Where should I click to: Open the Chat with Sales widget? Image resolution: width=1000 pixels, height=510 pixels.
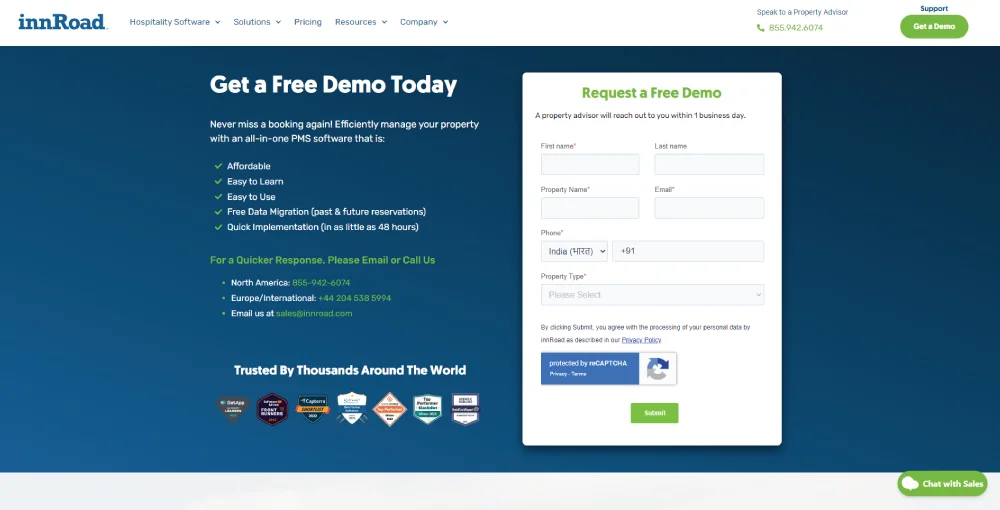tap(942, 484)
